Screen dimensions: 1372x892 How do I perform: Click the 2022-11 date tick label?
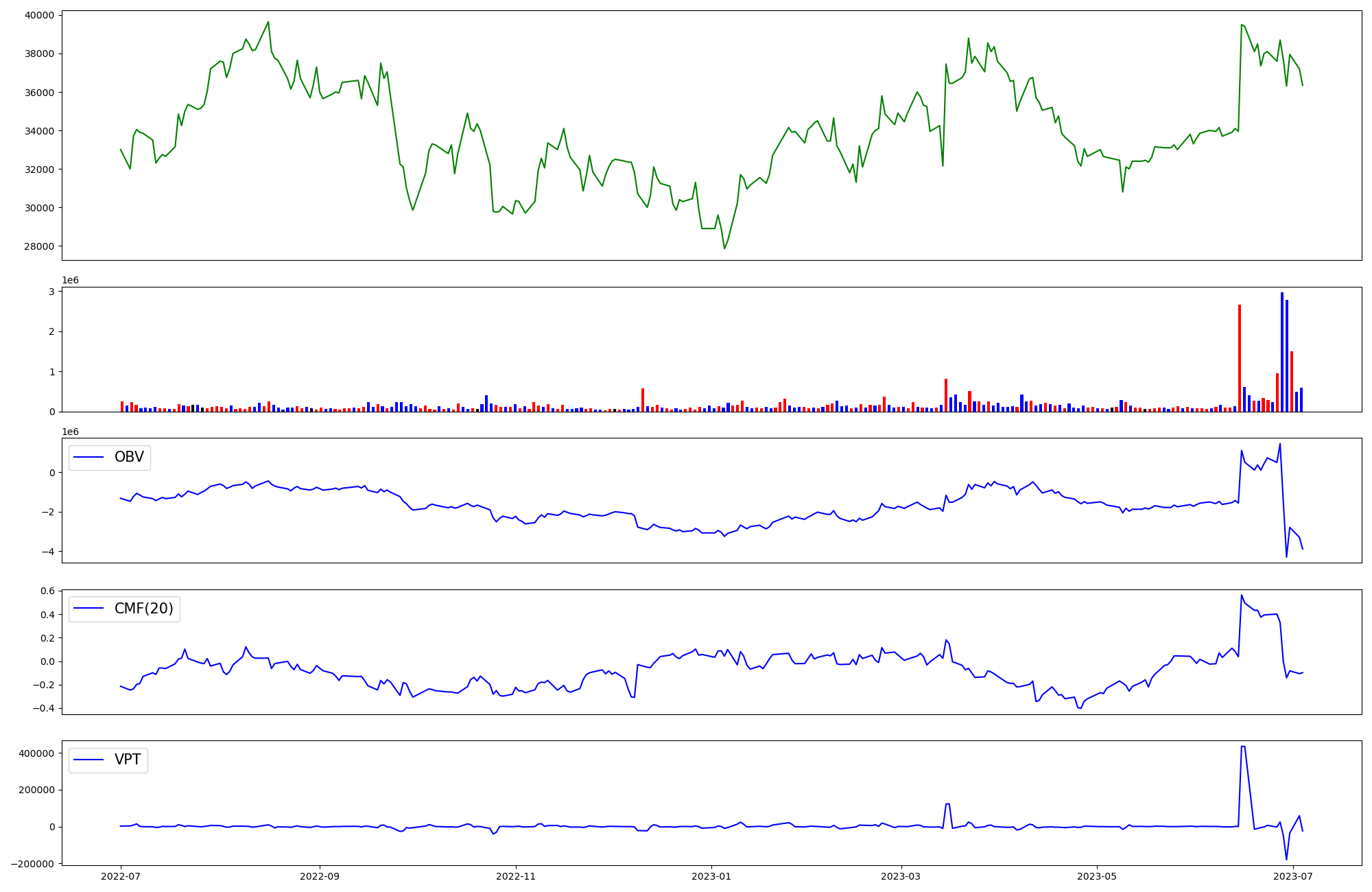[x=515, y=876]
